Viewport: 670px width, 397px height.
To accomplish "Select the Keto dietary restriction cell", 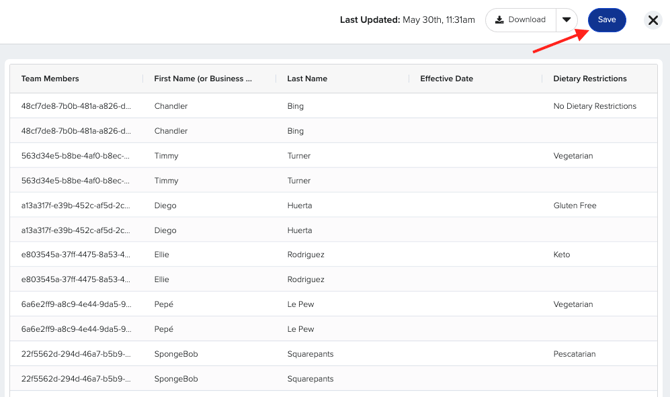I will [561, 255].
